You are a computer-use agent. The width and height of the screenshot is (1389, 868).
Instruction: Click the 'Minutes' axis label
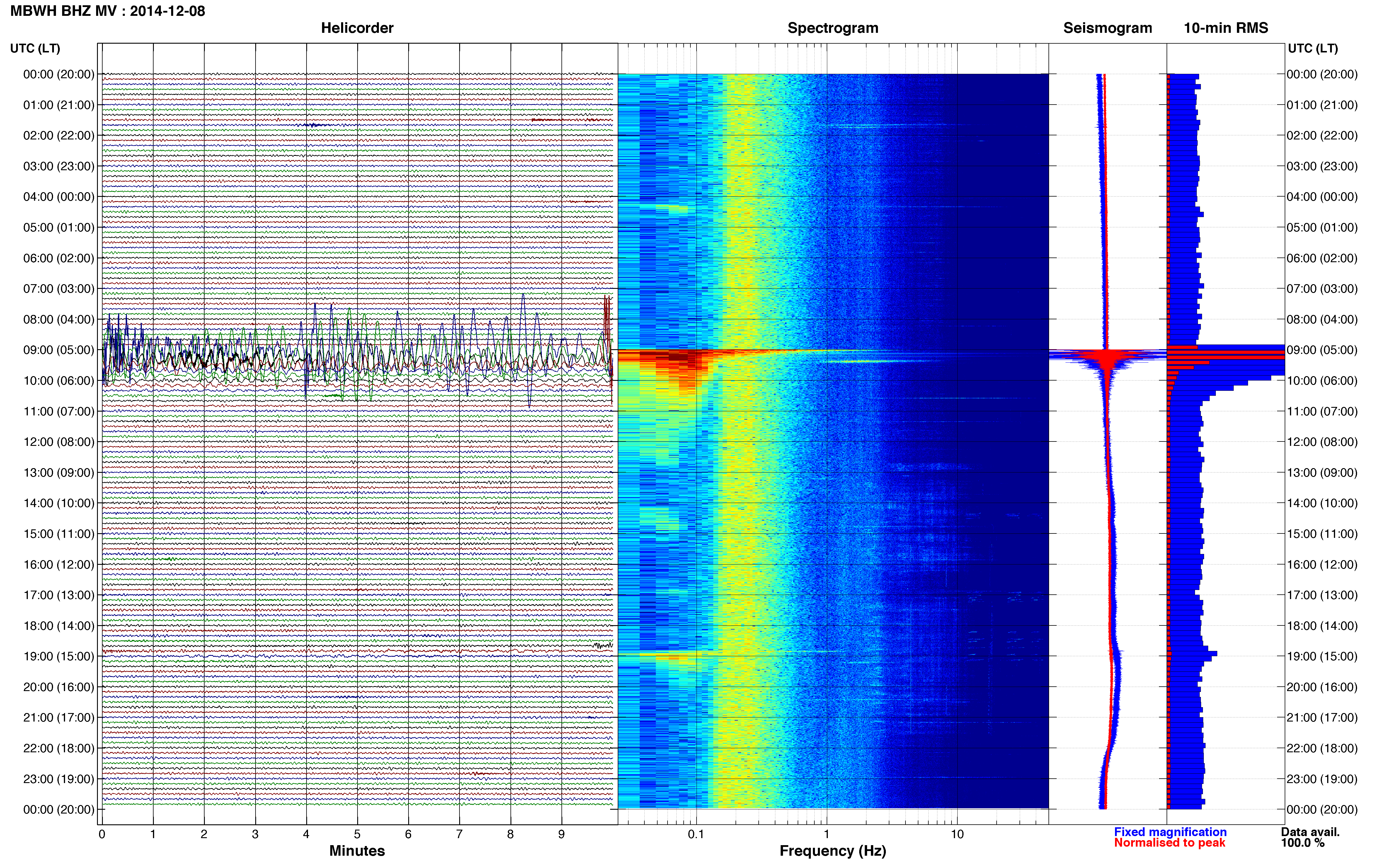click(x=357, y=851)
